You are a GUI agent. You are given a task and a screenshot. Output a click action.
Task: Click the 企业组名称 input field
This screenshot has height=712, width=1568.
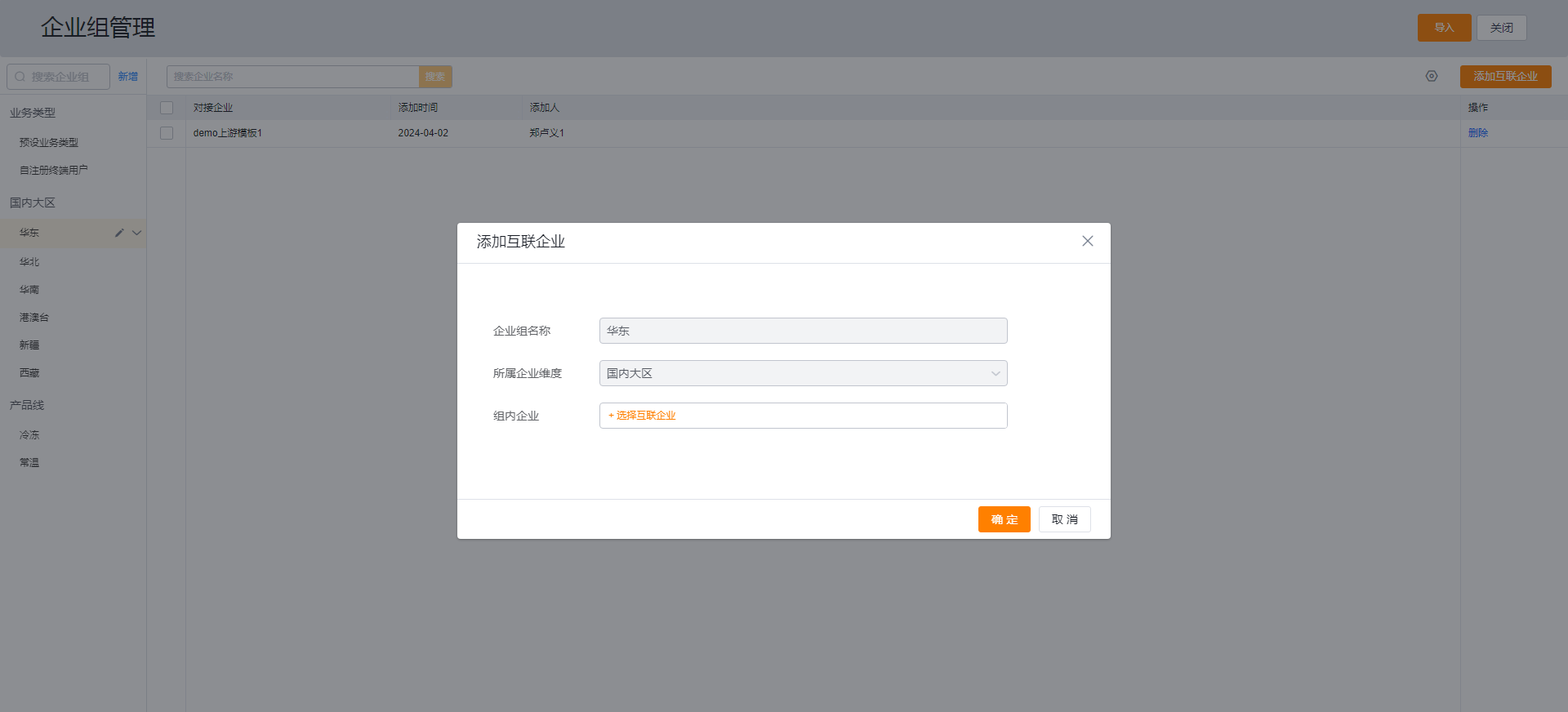pyautogui.click(x=802, y=331)
